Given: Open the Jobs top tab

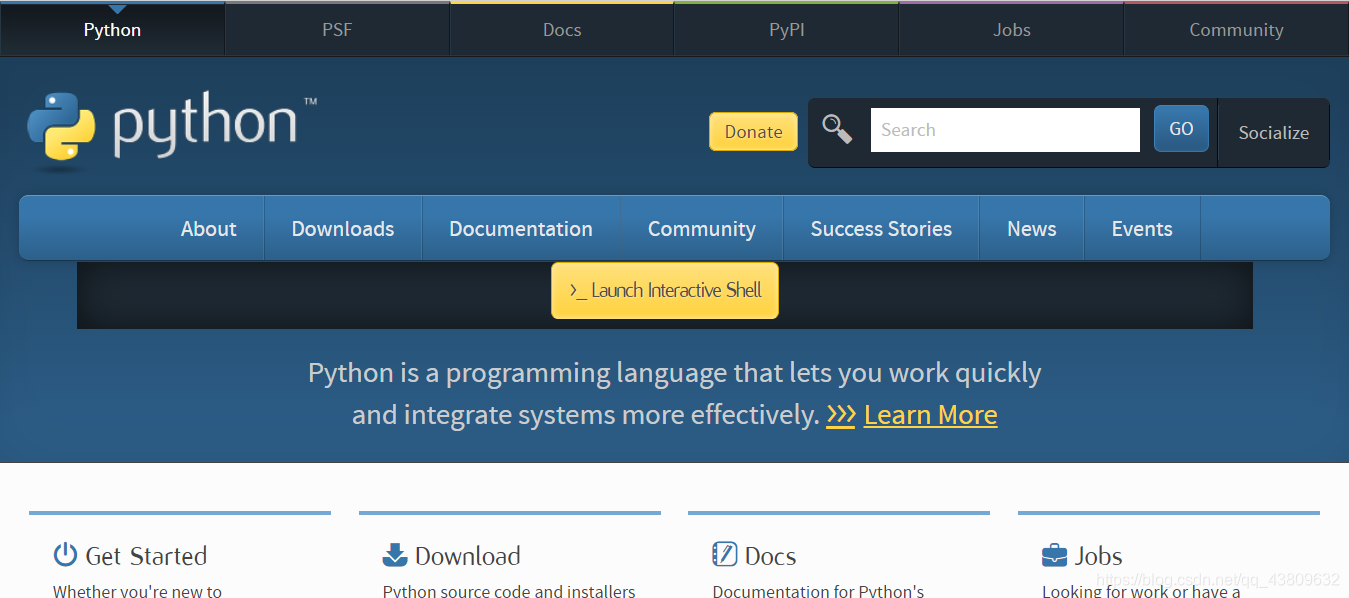Looking at the screenshot, I should pyautogui.click(x=1012, y=30).
